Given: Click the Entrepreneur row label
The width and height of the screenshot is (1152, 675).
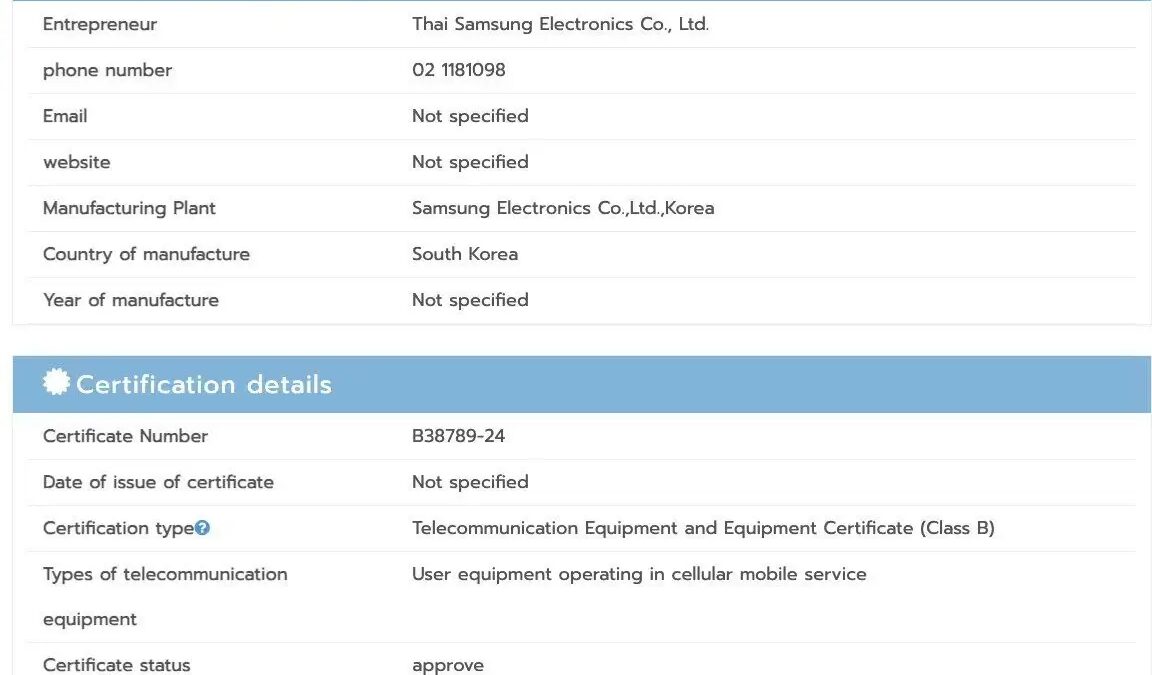Looking at the screenshot, I should (x=100, y=24).
